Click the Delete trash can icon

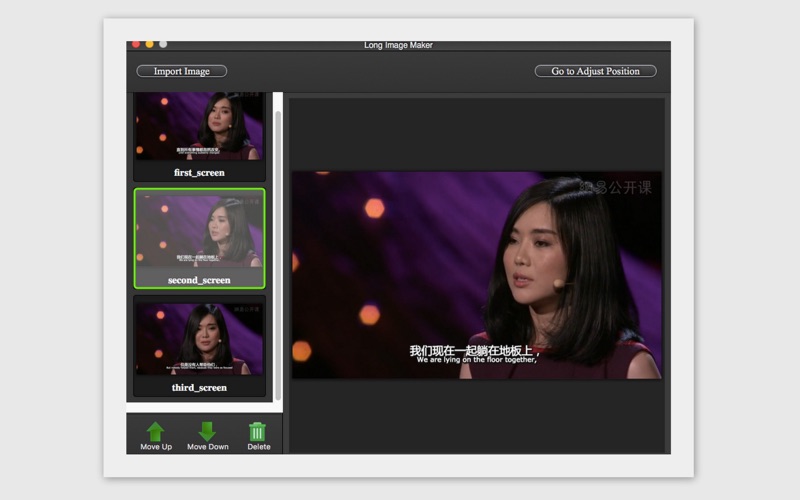257,432
